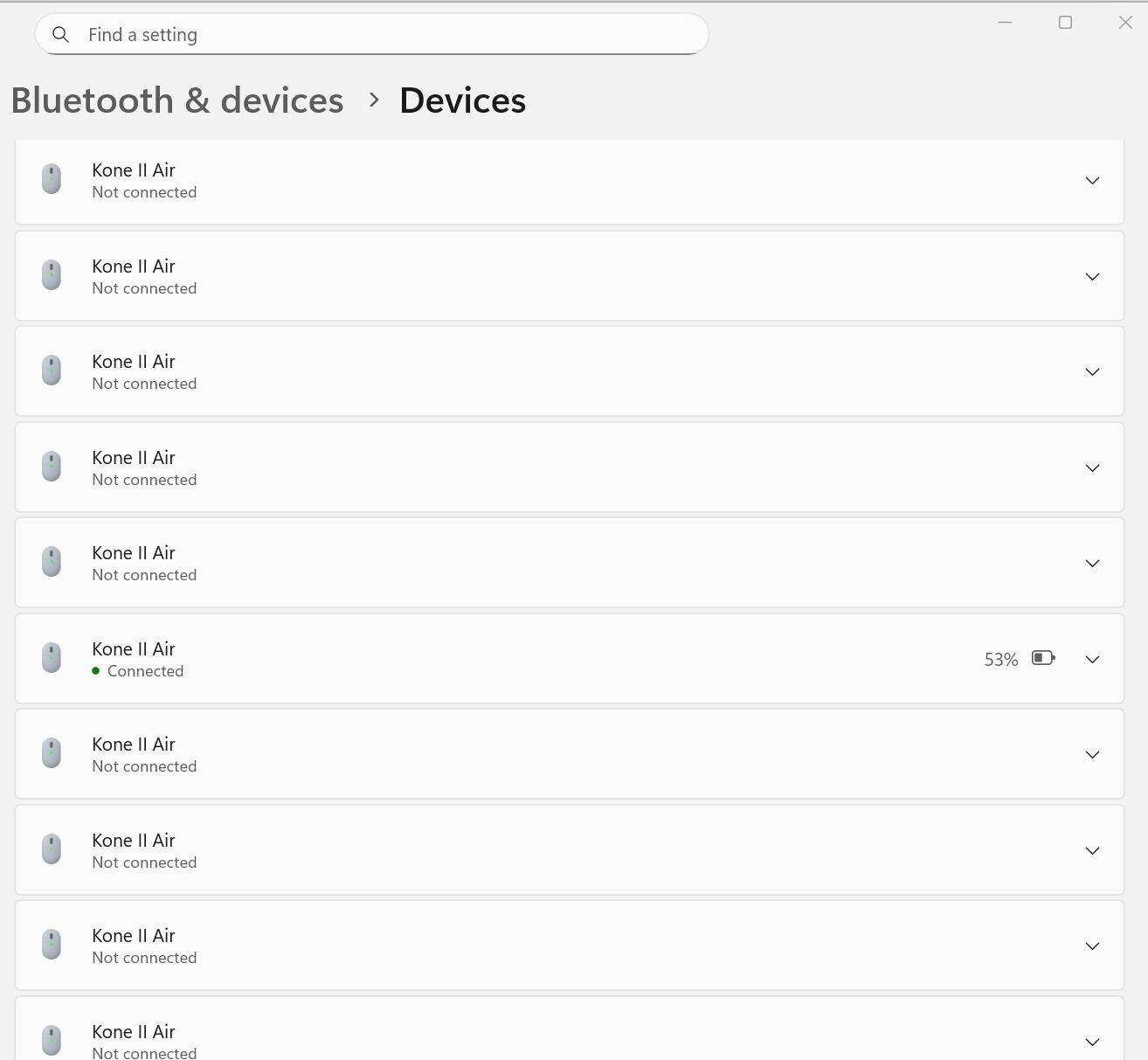Click the mouse icon directly above the connected device
The width and height of the screenshot is (1148, 1060).
click(x=52, y=562)
